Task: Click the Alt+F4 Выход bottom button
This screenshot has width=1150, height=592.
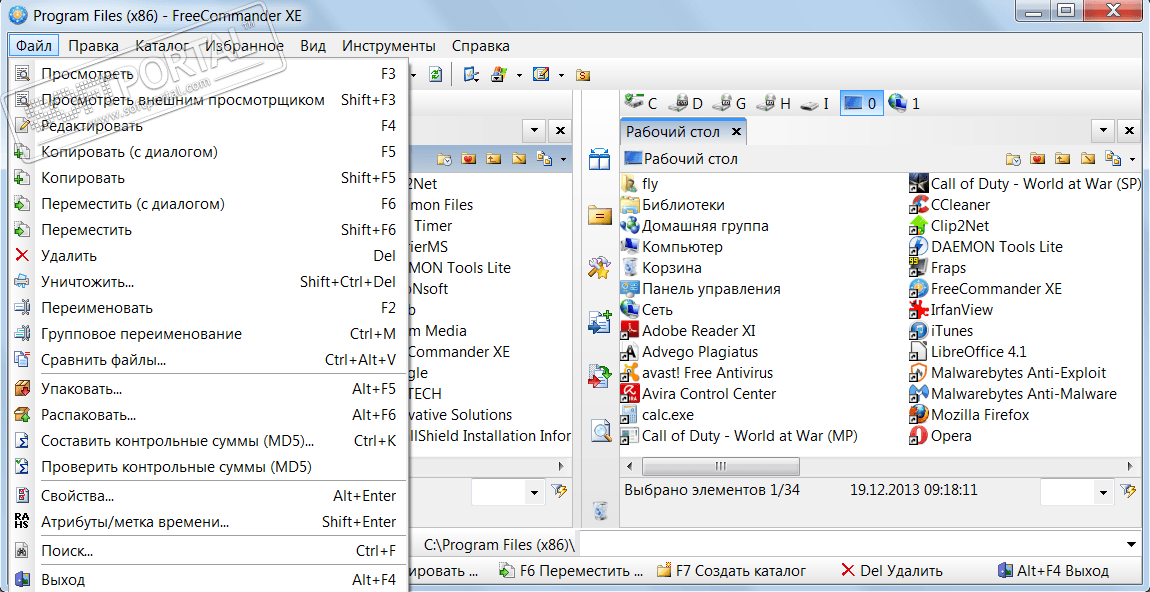Action: (x=1052, y=570)
